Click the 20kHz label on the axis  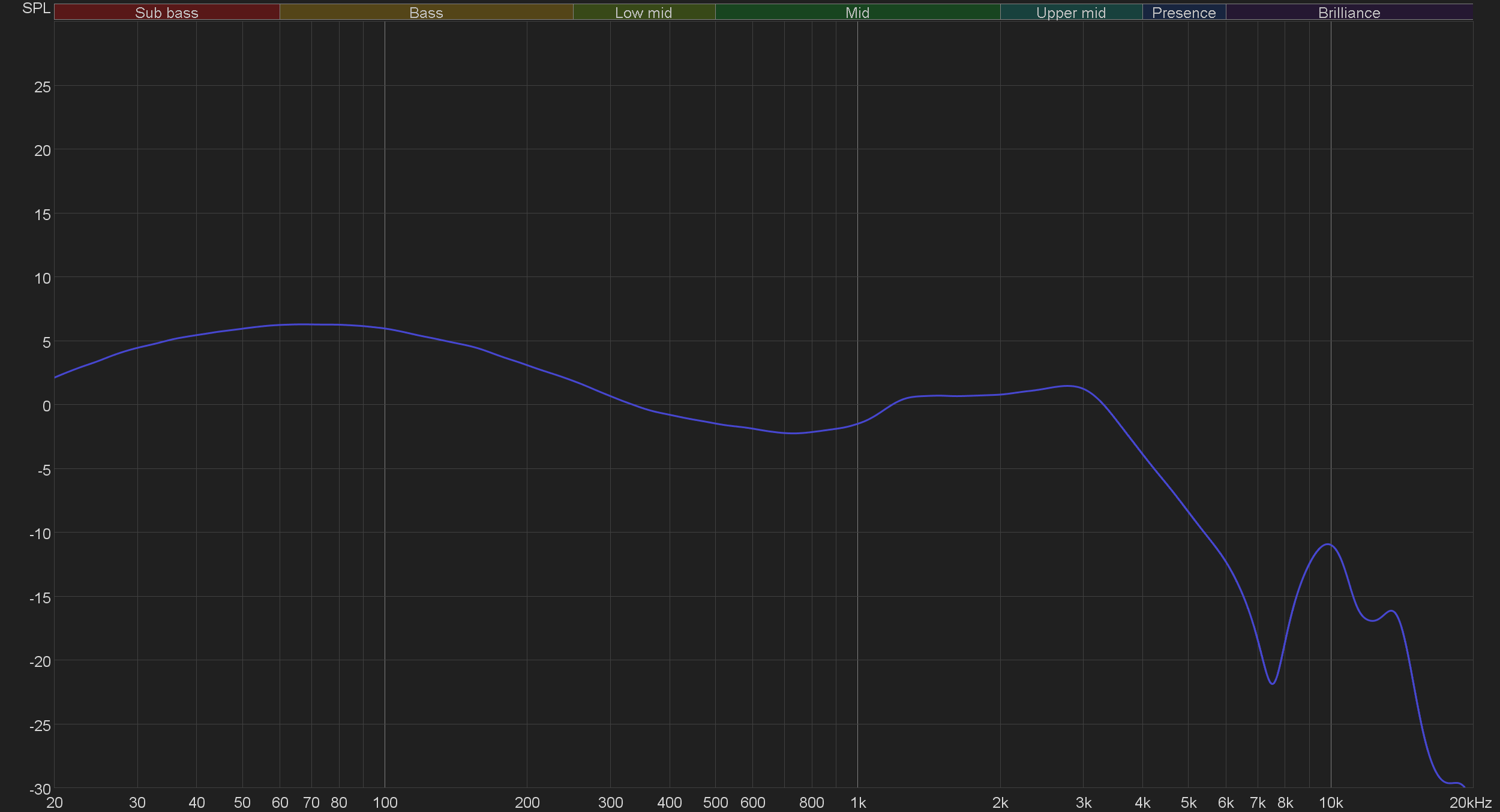point(1470,802)
